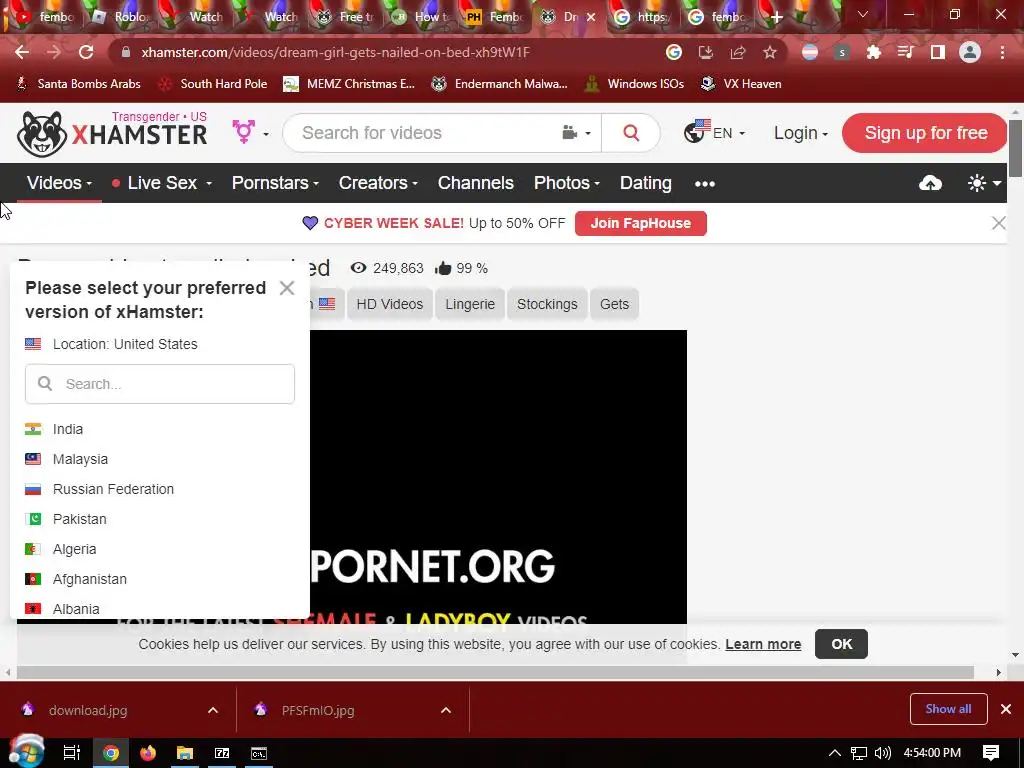Screen dimensions: 1024x768
Task: Select the Stockings tag
Action: pyautogui.click(x=547, y=304)
